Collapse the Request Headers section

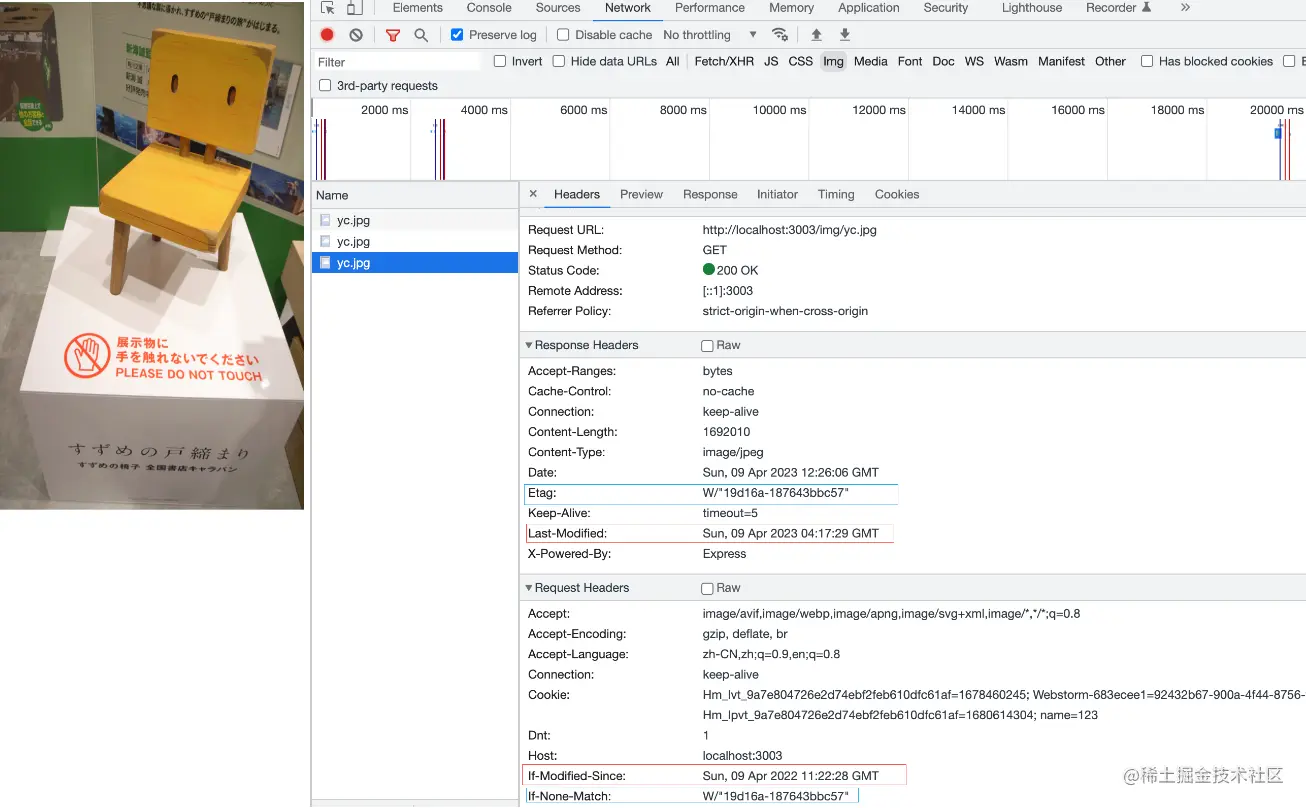pos(529,588)
